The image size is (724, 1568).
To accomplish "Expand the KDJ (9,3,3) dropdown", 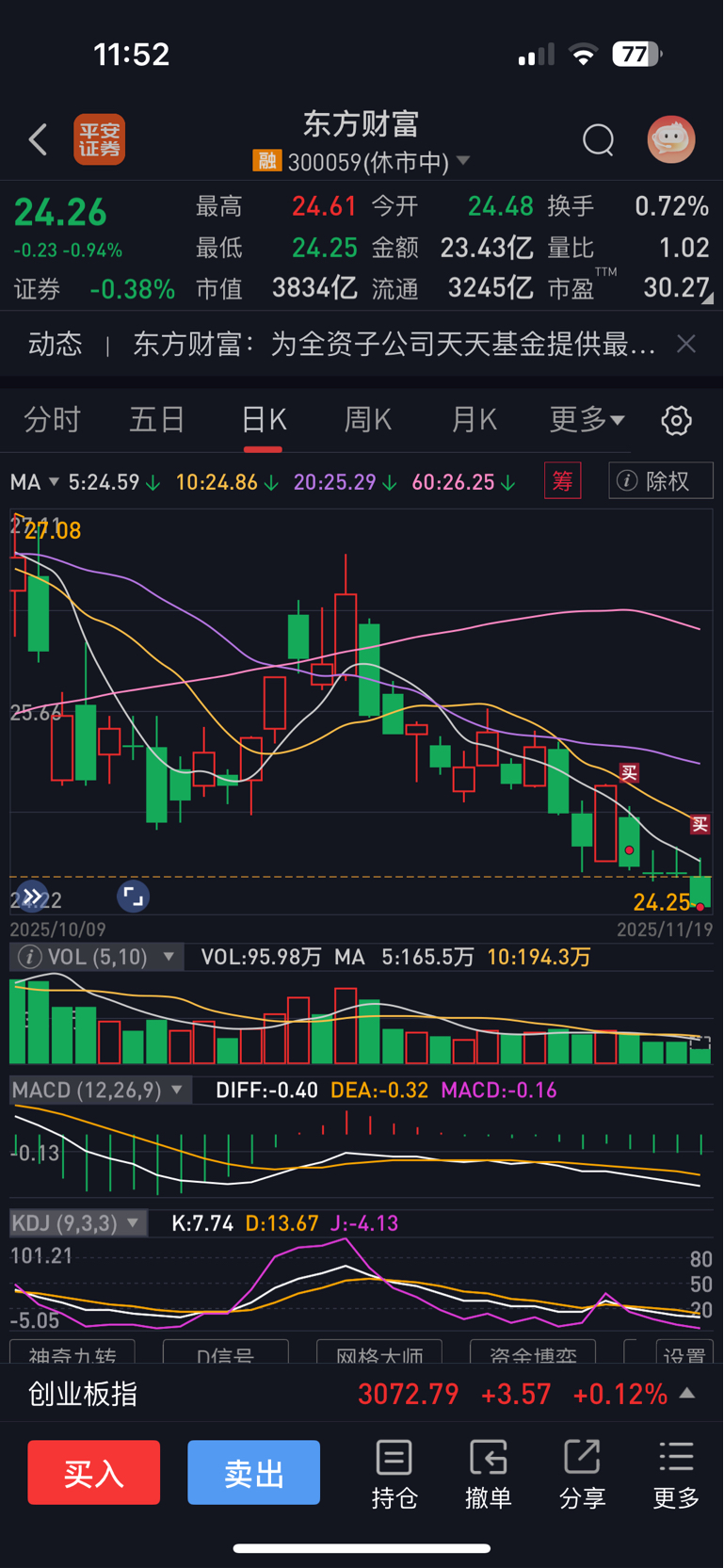I will pyautogui.click(x=77, y=1223).
